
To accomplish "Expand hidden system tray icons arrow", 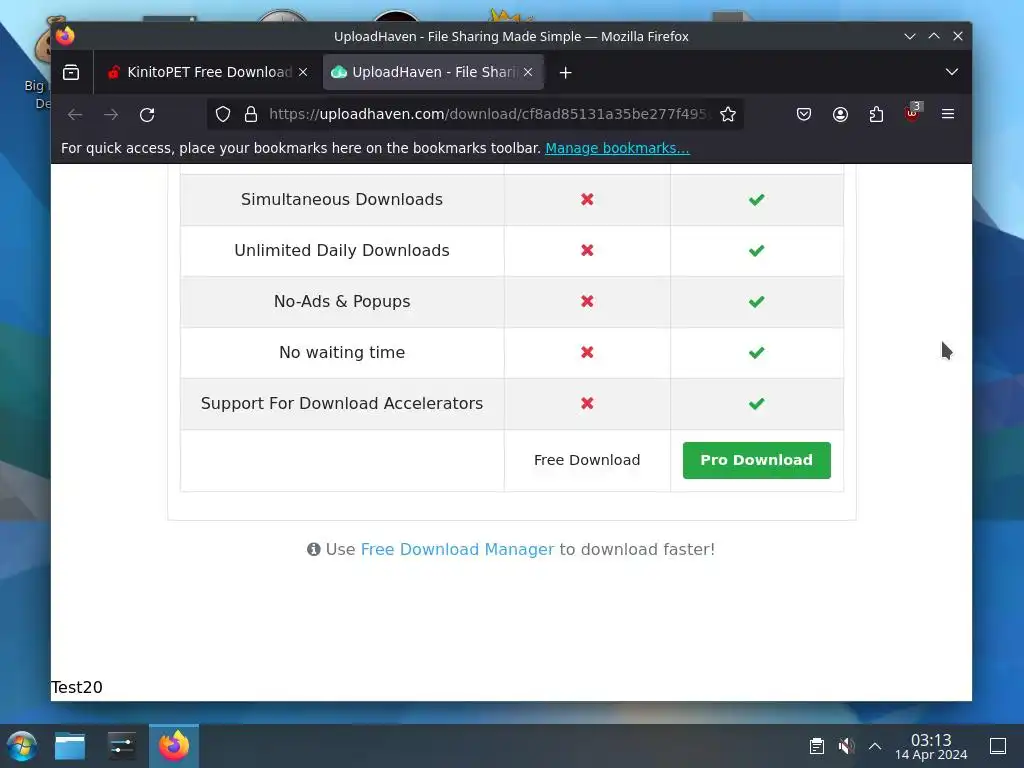I will [875, 746].
